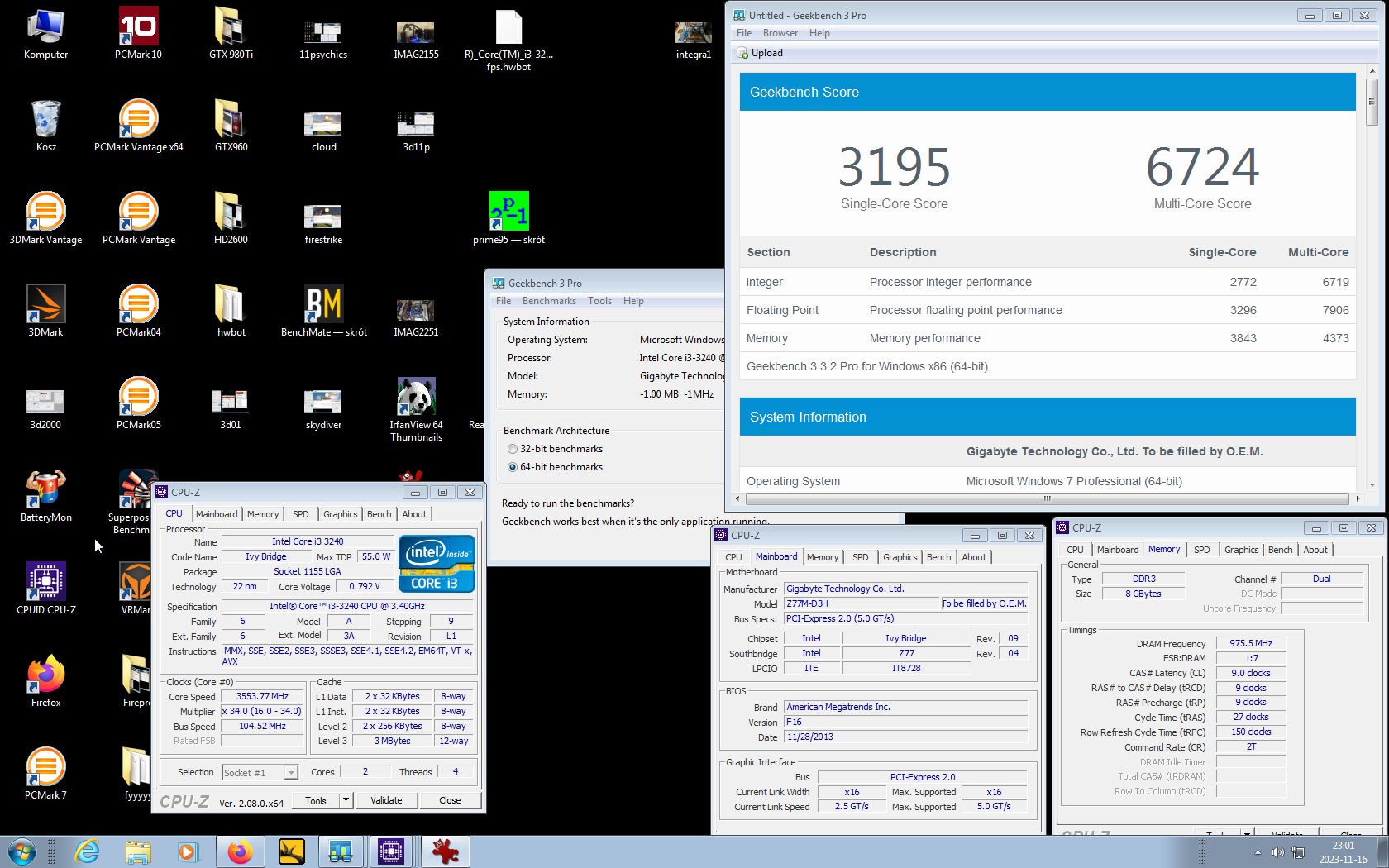Viewport: 1389px width, 868px height.
Task: Click Geekbench results horizontal scrollbar
Action: point(1047,498)
